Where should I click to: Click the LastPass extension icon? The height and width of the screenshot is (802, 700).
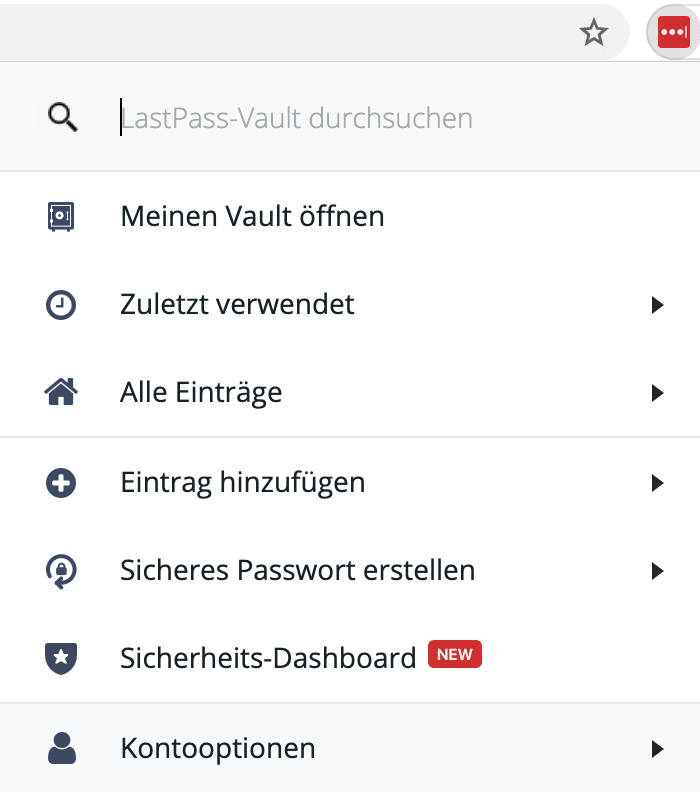pyautogui.click(x=673, y=33)
